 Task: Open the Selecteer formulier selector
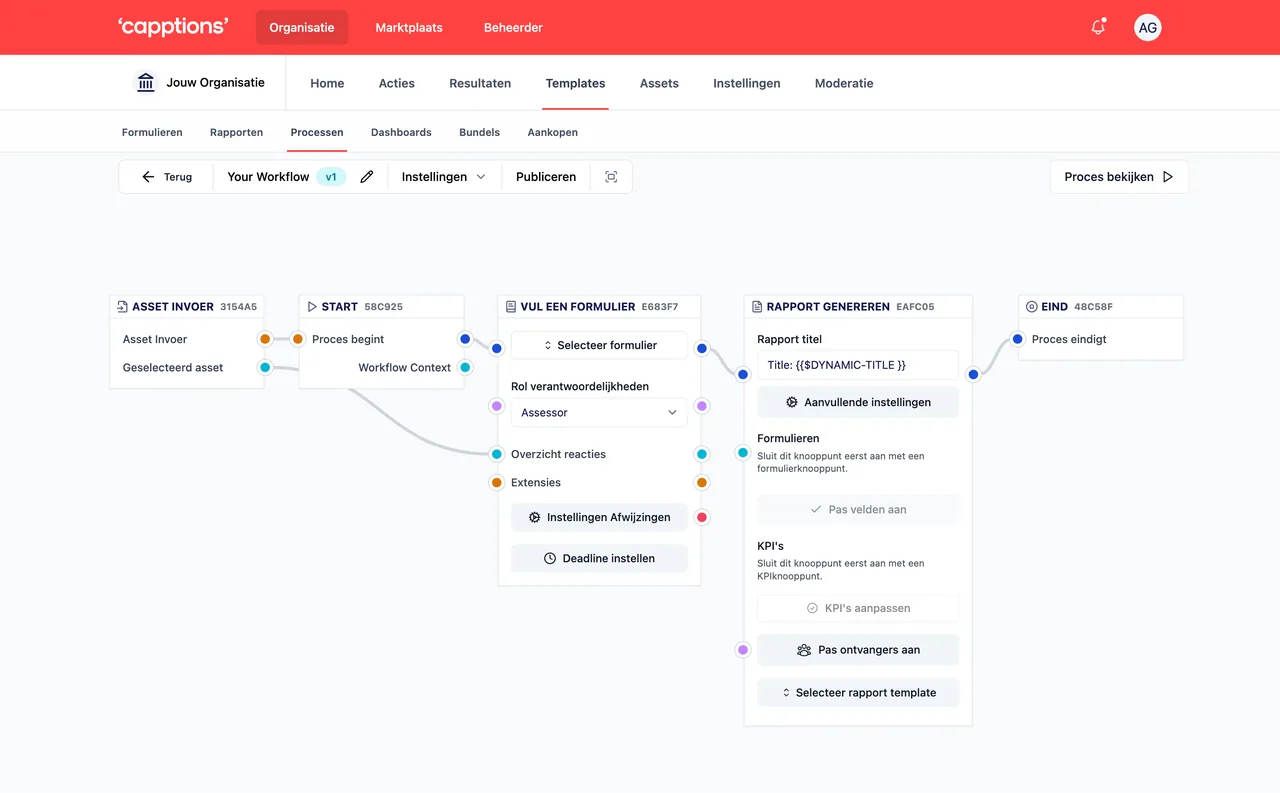(599, 345)
